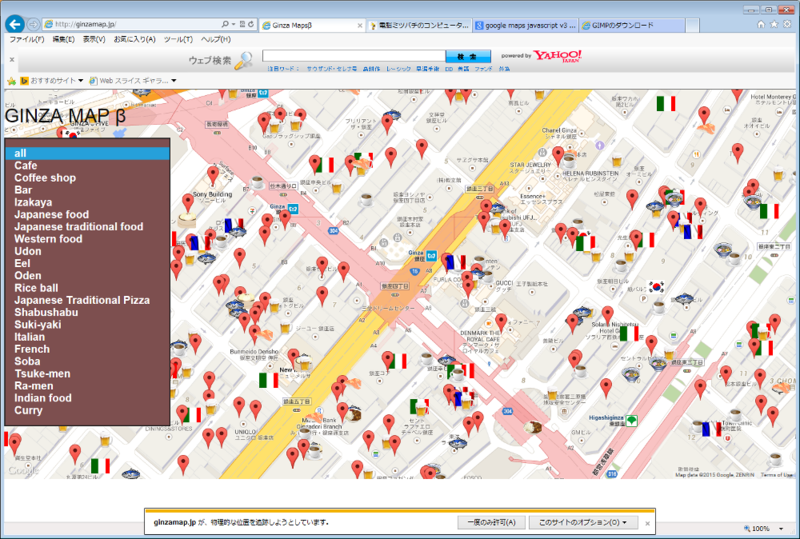Close the Yahoo search toolbar
Screen dimensions: 800x539
[12, 60]
